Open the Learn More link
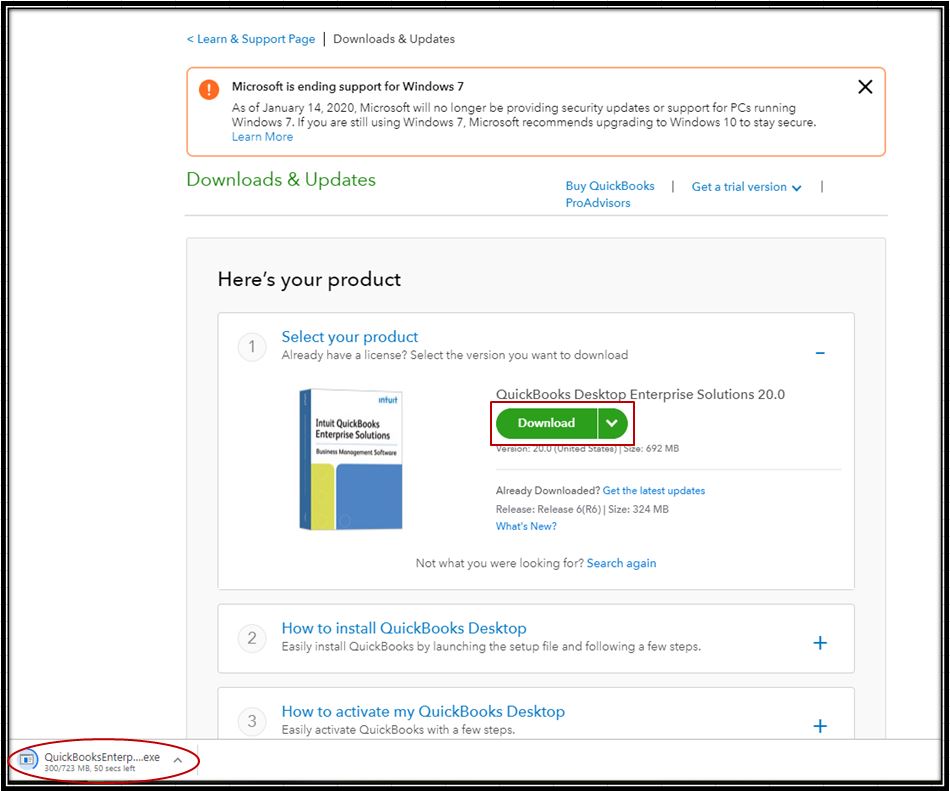950x791 pixels. (x=262, y=137)
